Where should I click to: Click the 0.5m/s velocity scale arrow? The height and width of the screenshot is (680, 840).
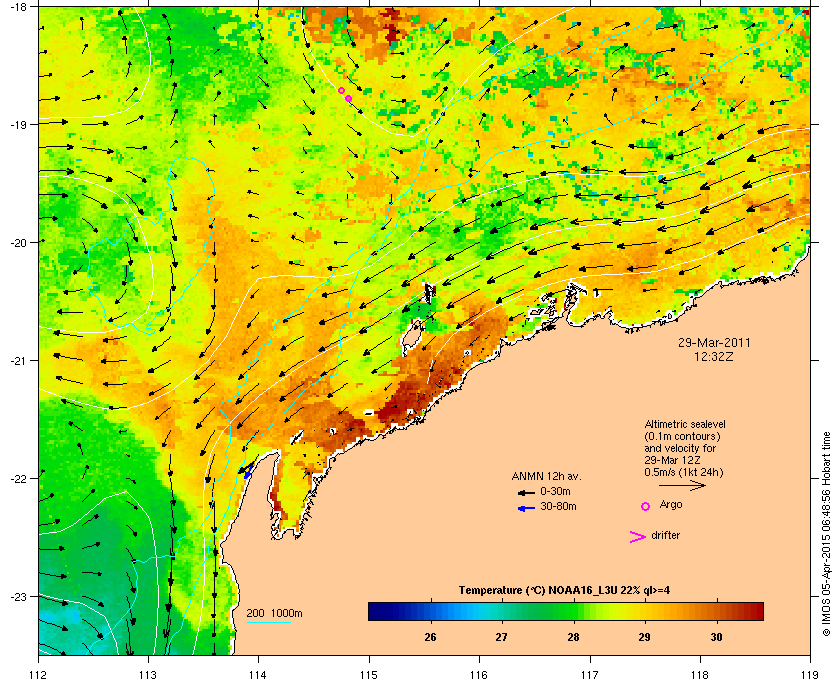tap(682, 486)
